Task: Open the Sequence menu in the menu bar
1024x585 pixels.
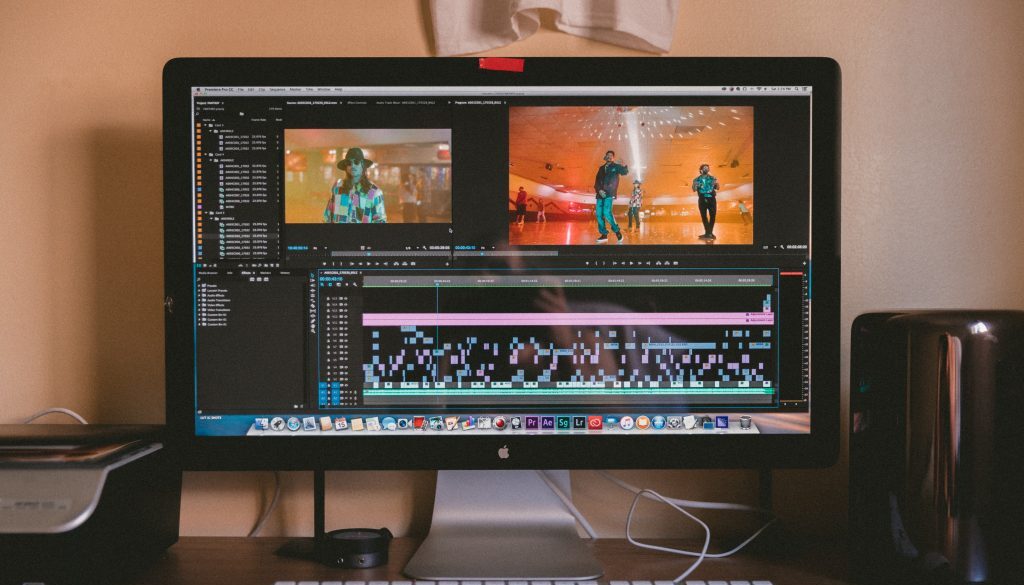Action: (278, 89)
